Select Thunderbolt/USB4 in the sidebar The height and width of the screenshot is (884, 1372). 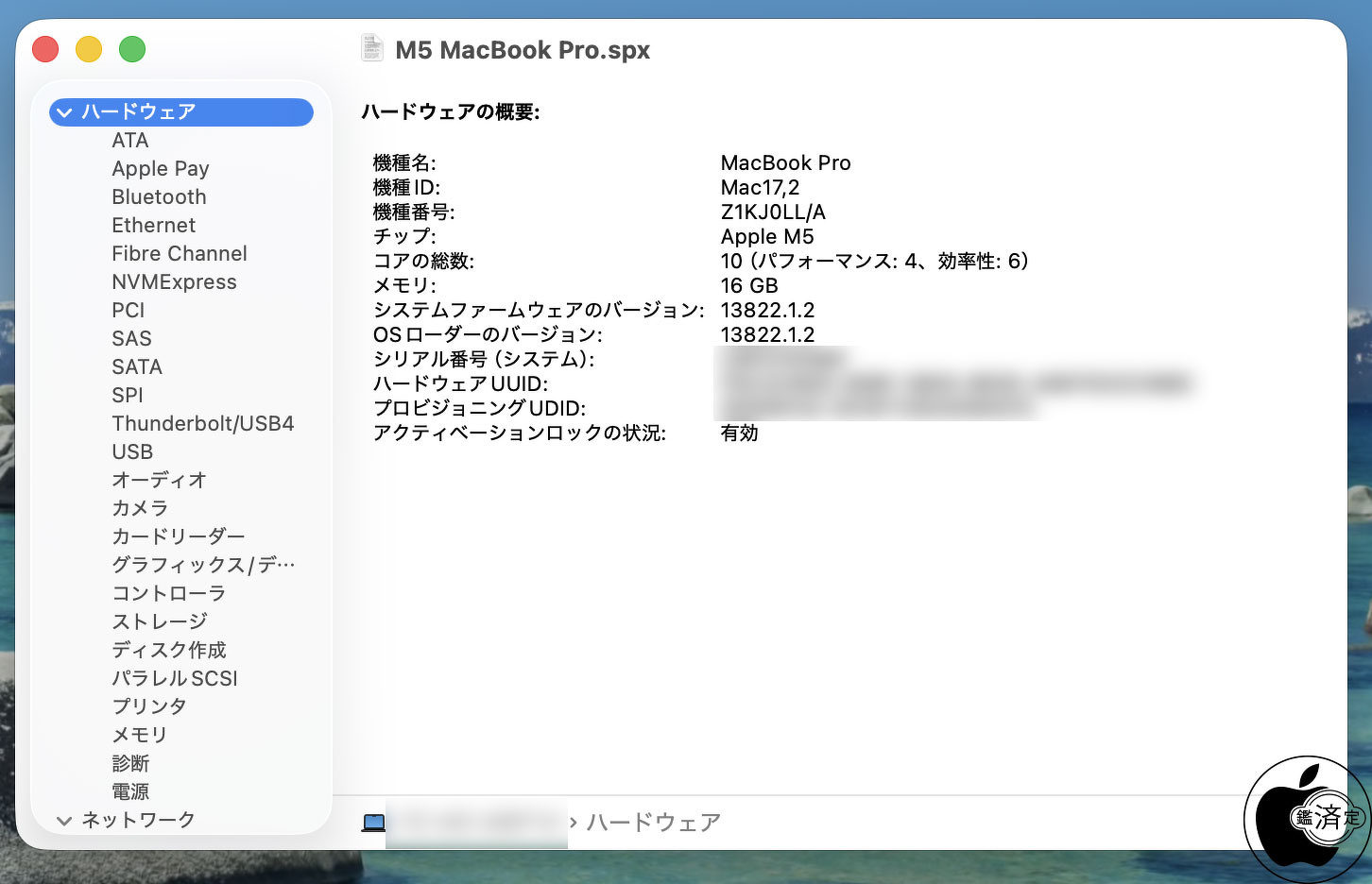(x=202, y=424)
